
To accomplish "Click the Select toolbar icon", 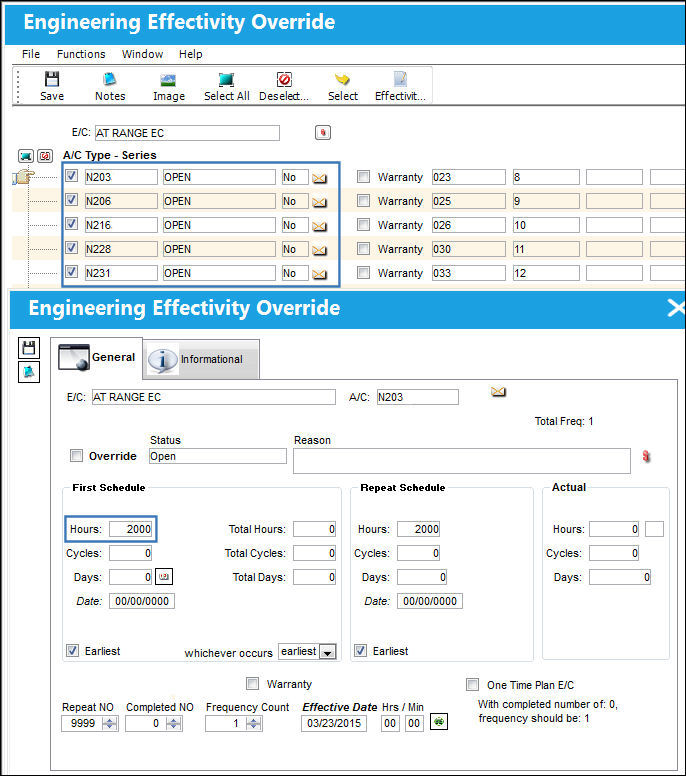I will tap(343, 86).
